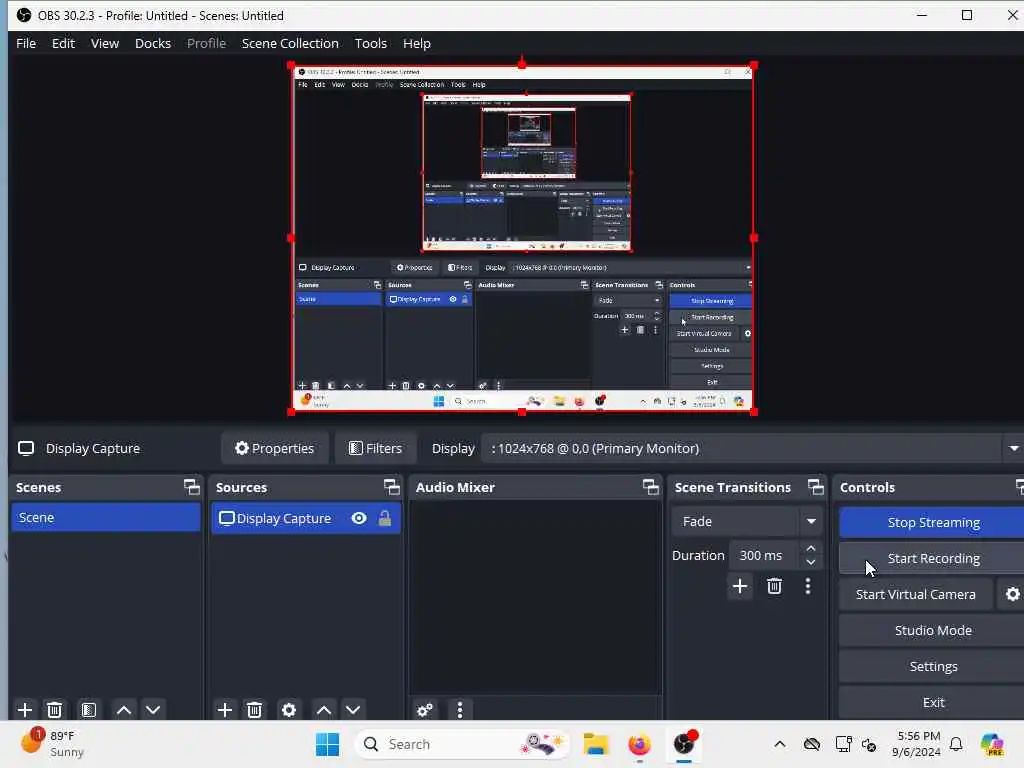Viewport: 1024px width, 768px height.
Task: Open advanced audio properties gears icon
Action: 424,709
